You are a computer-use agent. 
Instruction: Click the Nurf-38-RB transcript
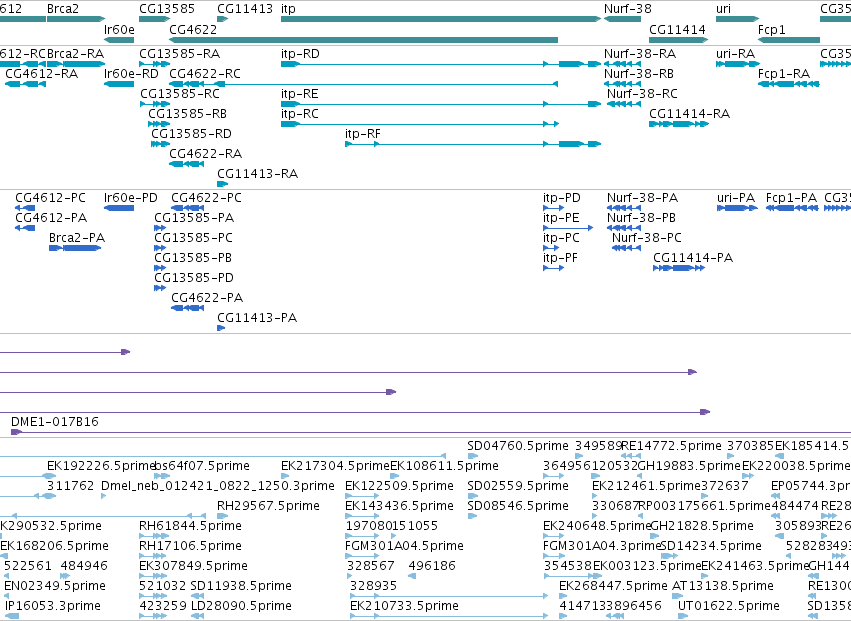tap(623, 84)
